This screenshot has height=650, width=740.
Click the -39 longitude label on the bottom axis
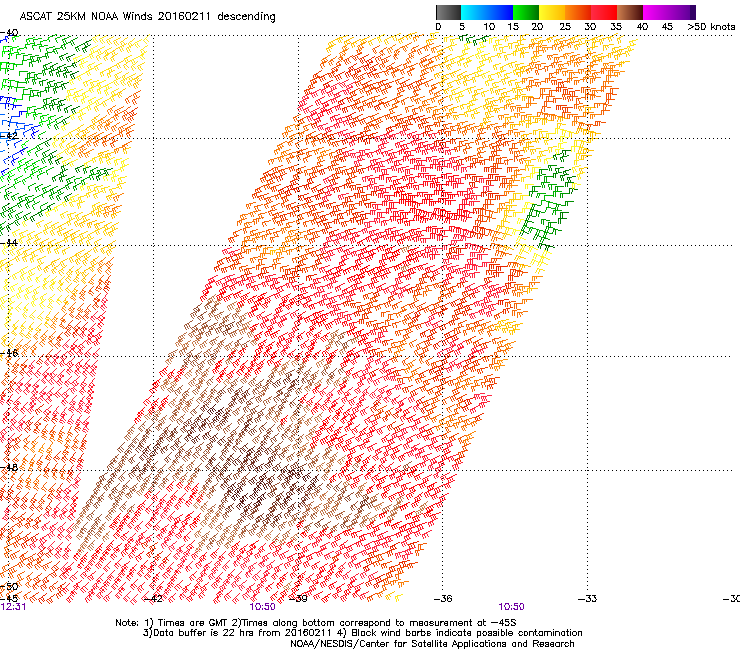(298, 599)
